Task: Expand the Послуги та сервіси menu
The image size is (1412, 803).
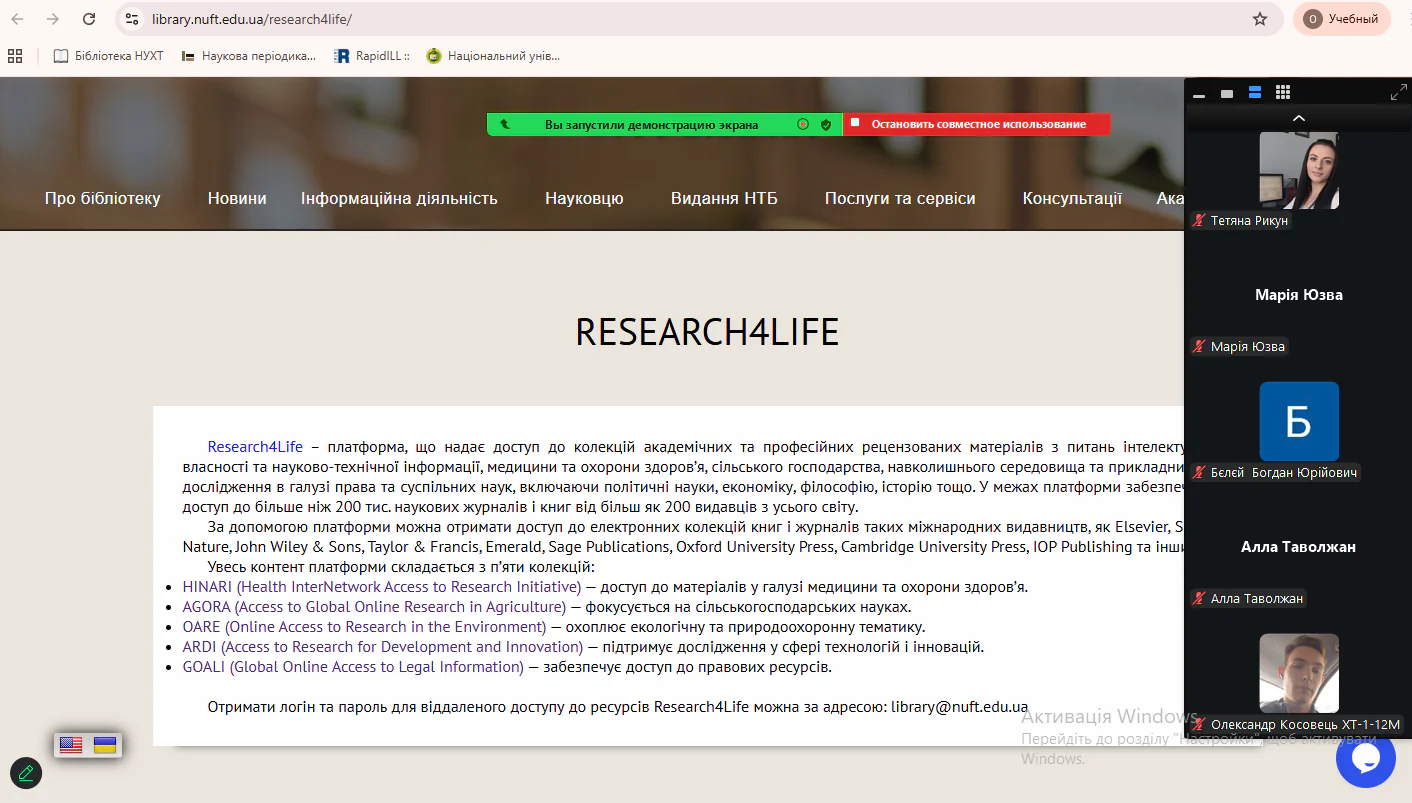Action: (899, 198)
